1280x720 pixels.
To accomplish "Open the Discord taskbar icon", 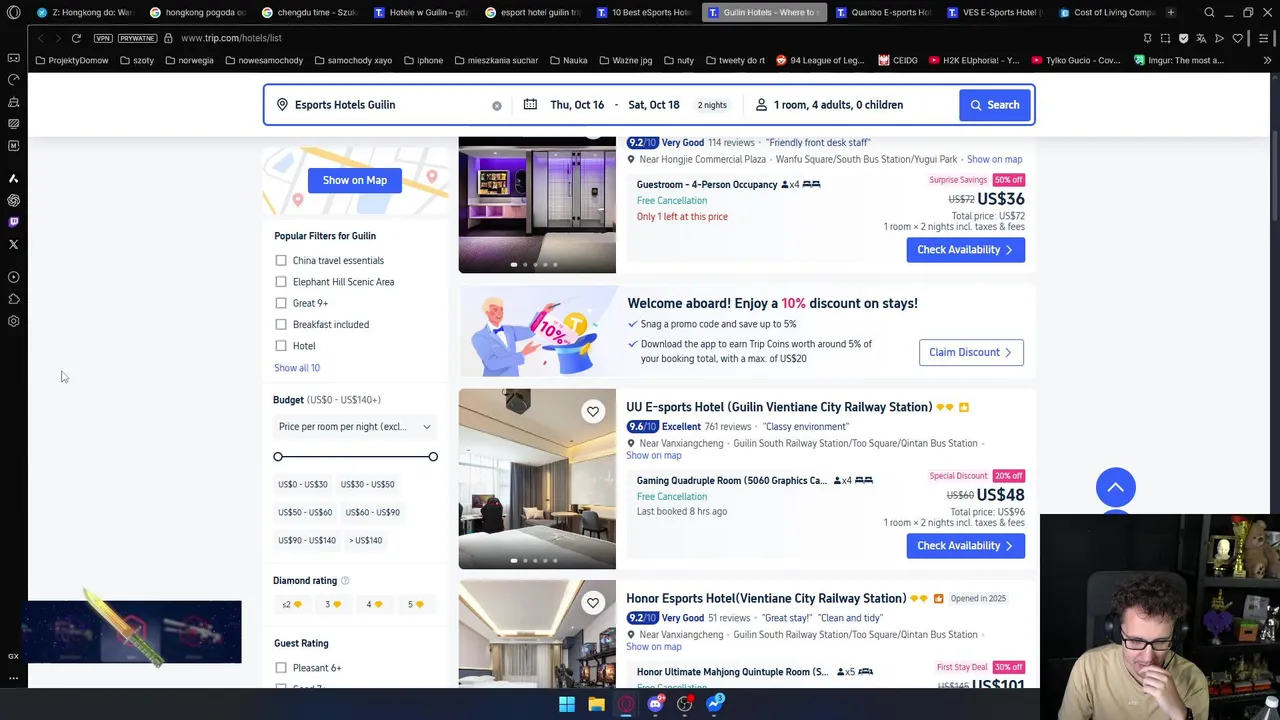I will point(655,704).
